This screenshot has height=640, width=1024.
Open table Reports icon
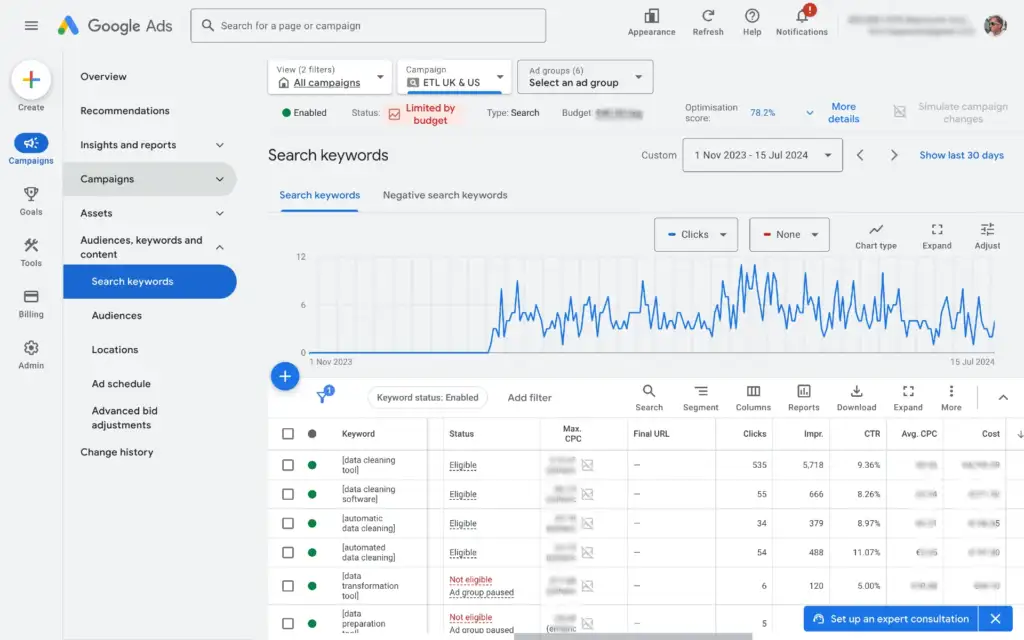803,398
